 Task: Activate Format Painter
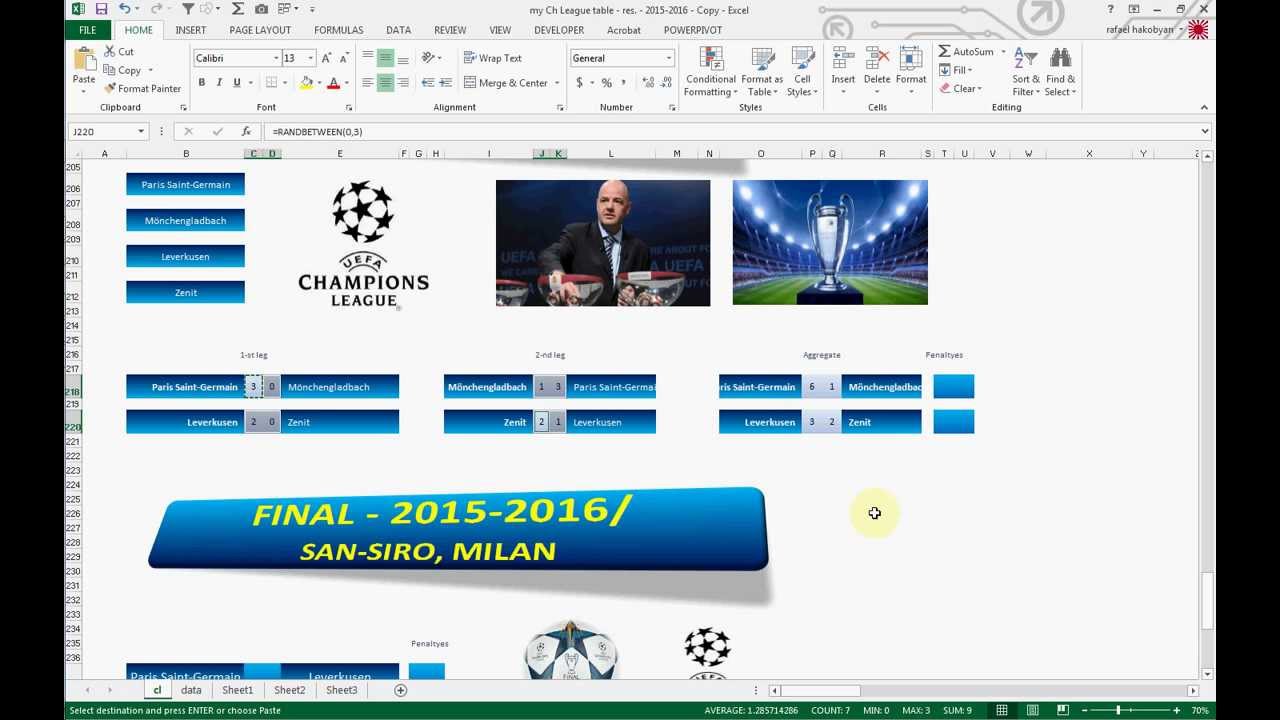[x=142, y=88]
